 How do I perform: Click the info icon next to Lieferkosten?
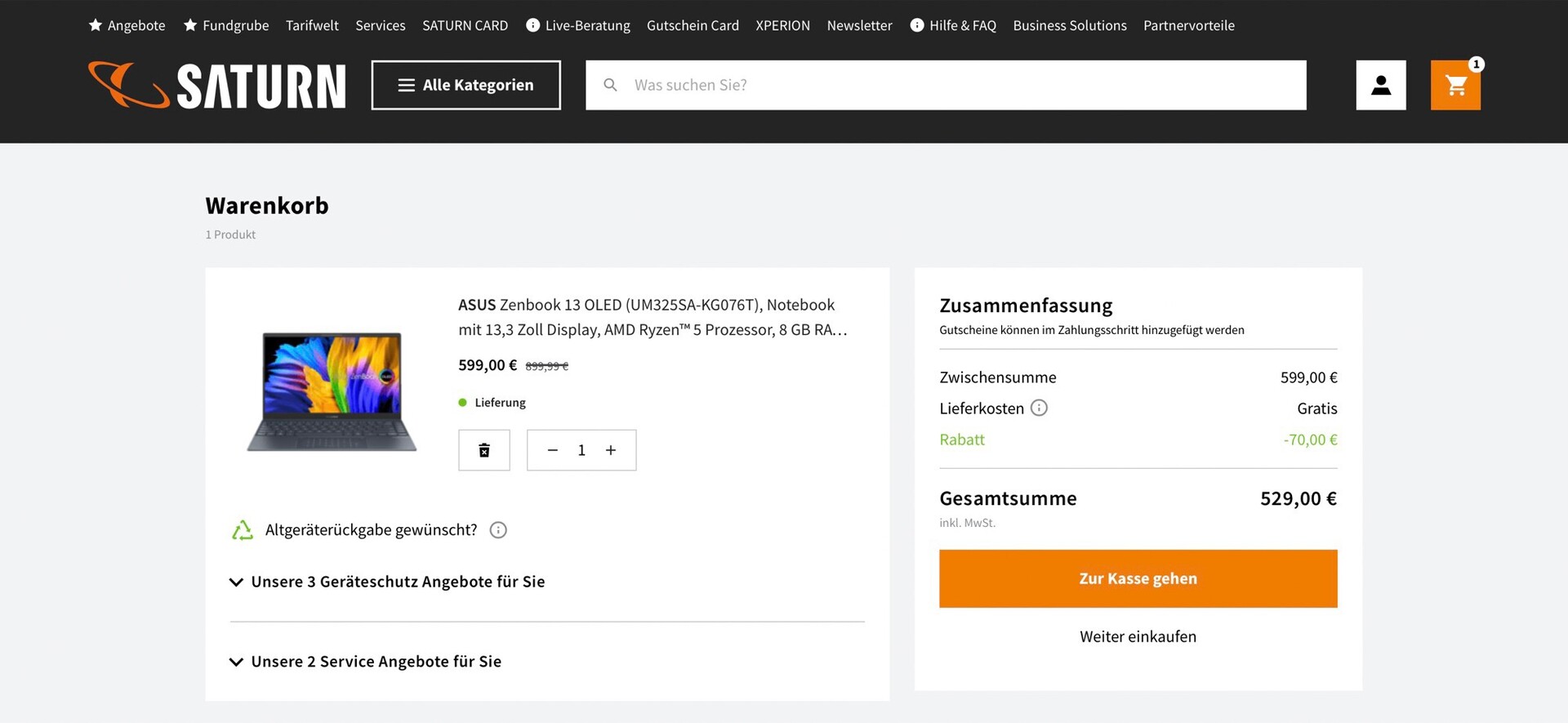(1039, 408)
